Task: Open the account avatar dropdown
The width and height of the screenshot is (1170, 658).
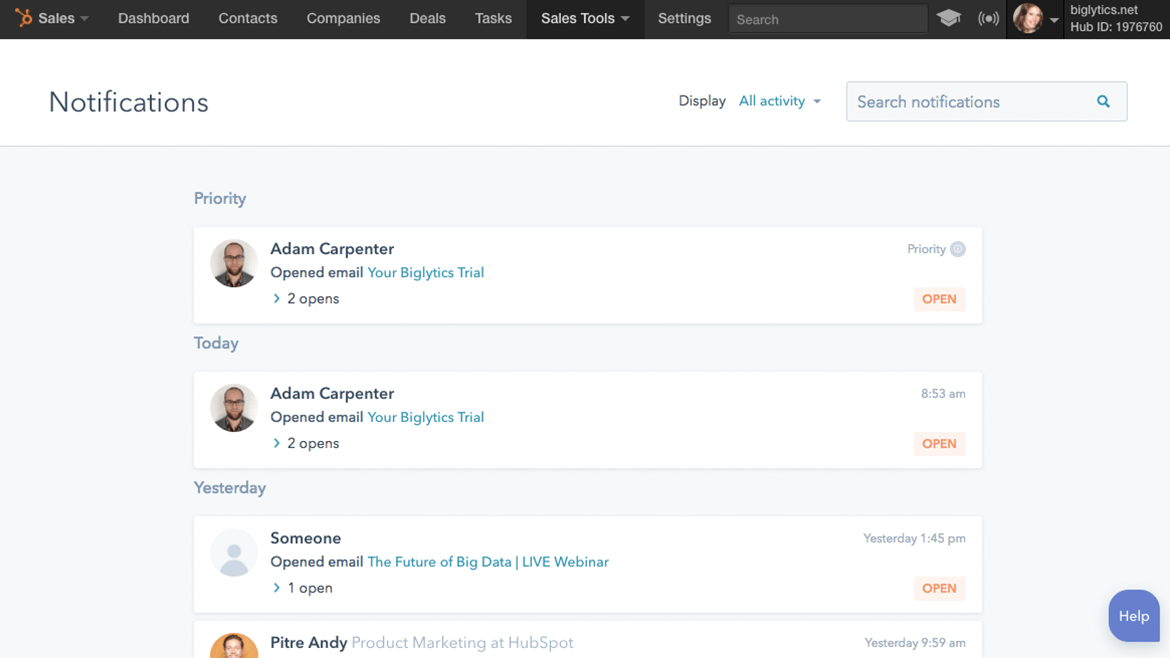Action: click(x=1030, y=19)
